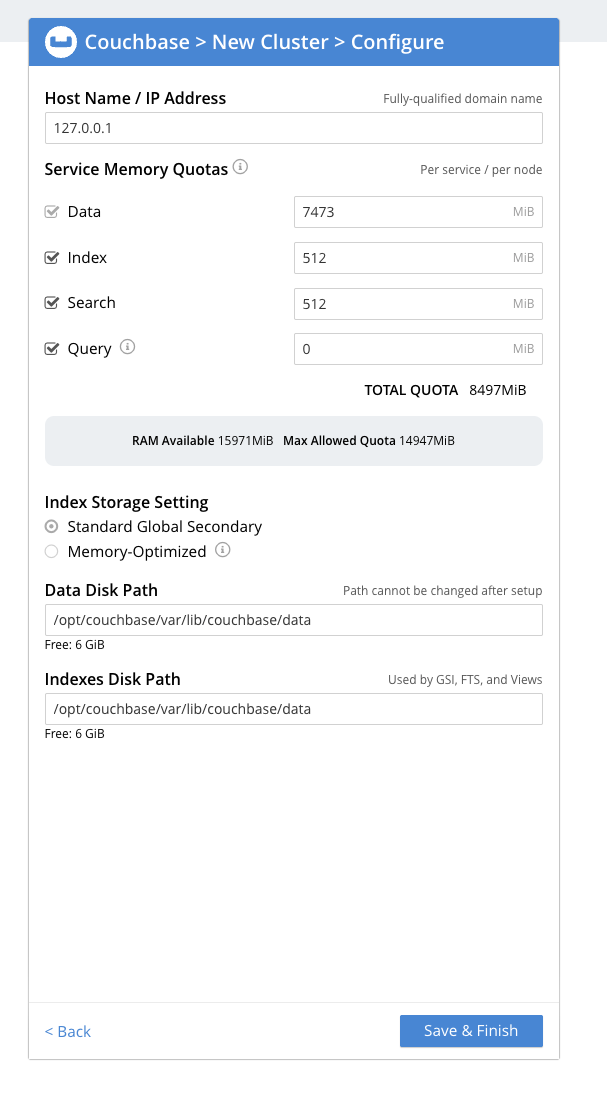The image size is (607, 1093).
Task: Click the Data Disk Path field
Action: [293, 619]
